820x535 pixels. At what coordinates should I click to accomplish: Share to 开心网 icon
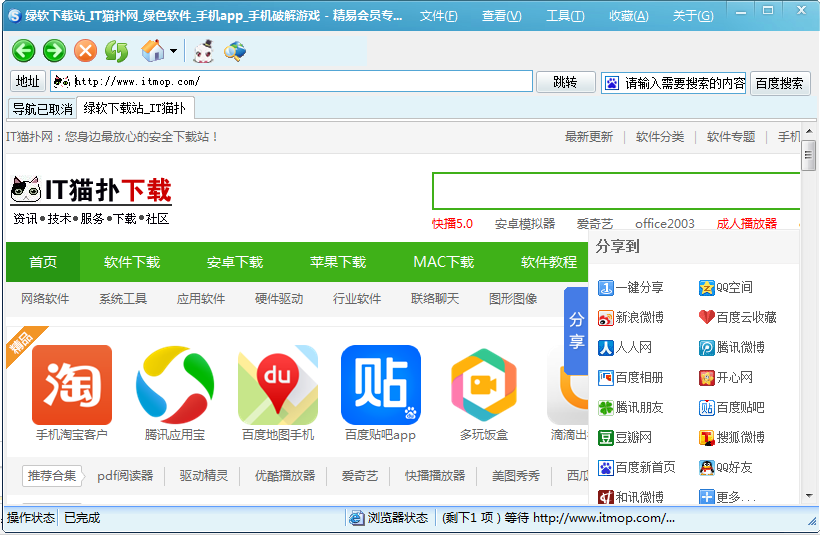707,378
